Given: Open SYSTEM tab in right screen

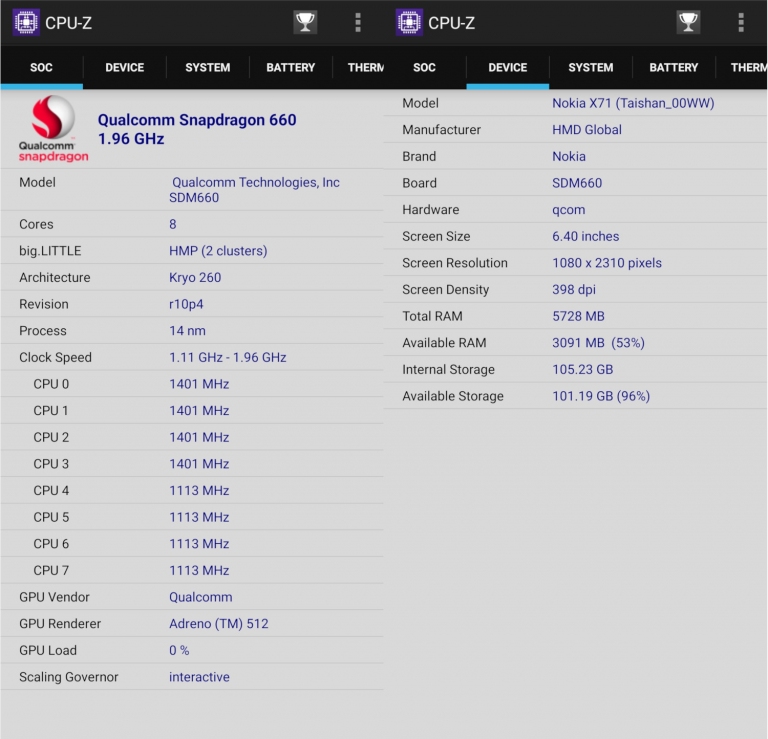Looking at the screenshot, I should tap(591, 68).
